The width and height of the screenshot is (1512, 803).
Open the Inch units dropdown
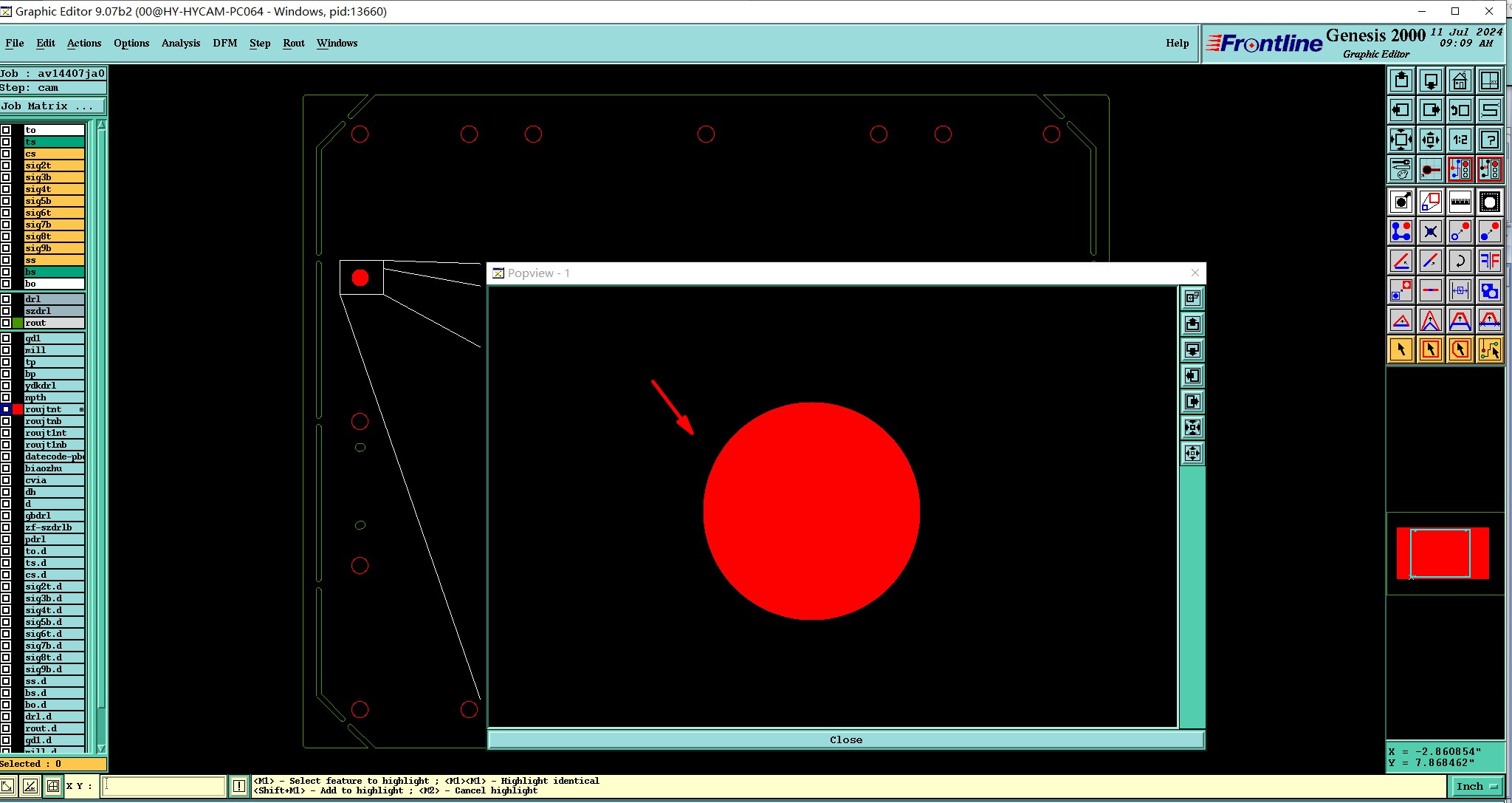coord(1477,786)
